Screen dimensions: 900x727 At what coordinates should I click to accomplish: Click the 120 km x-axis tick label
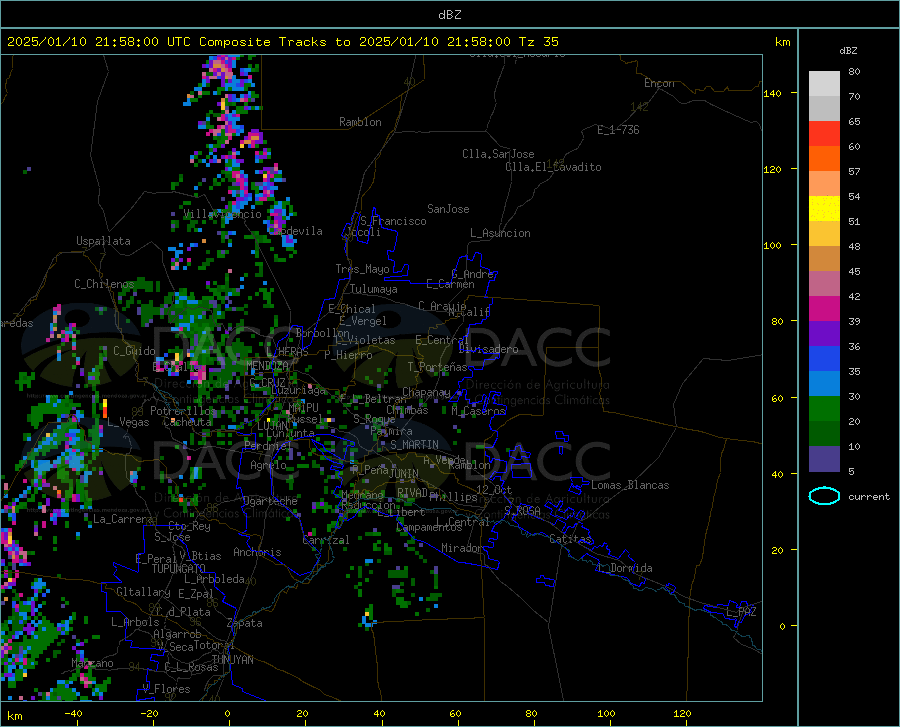tap(682, 713)
